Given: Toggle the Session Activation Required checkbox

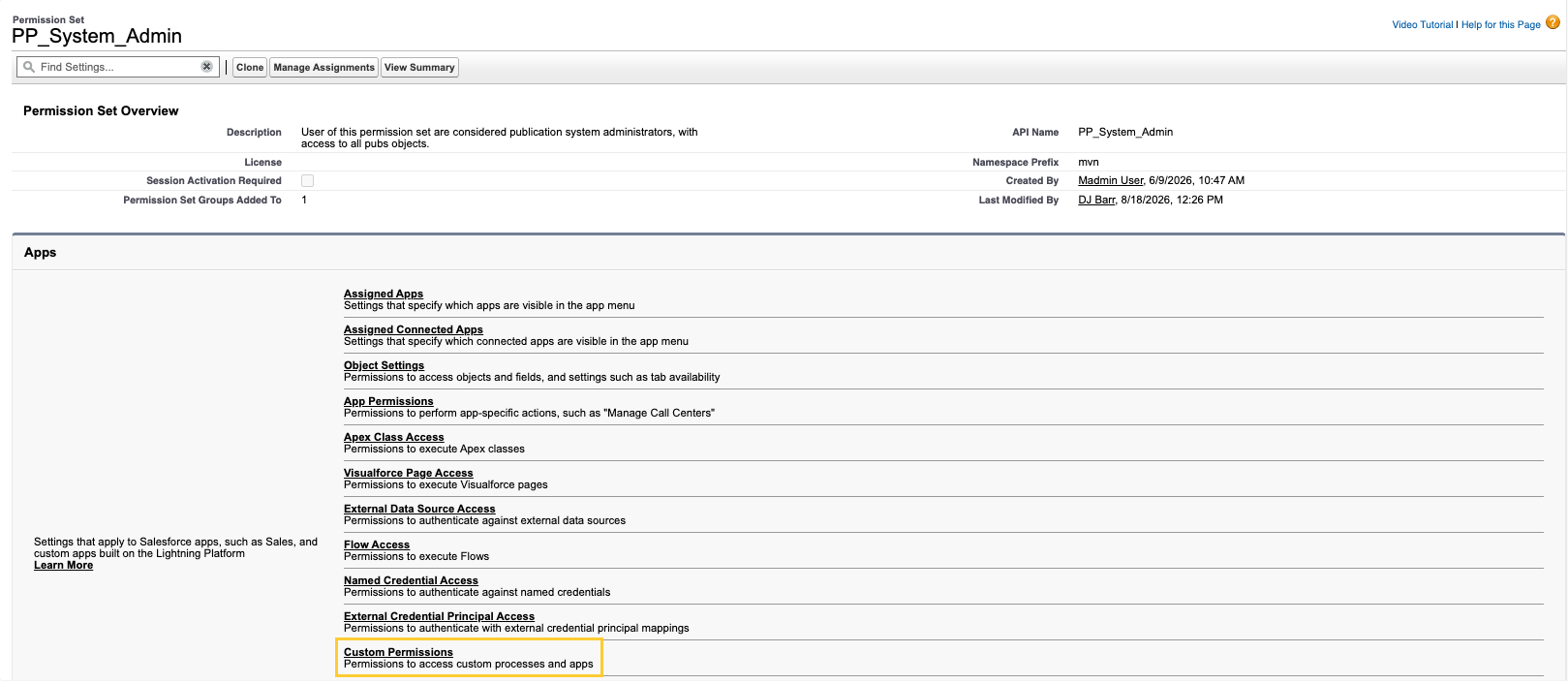Looking at the screenshot, I should [x=307, y=181].
